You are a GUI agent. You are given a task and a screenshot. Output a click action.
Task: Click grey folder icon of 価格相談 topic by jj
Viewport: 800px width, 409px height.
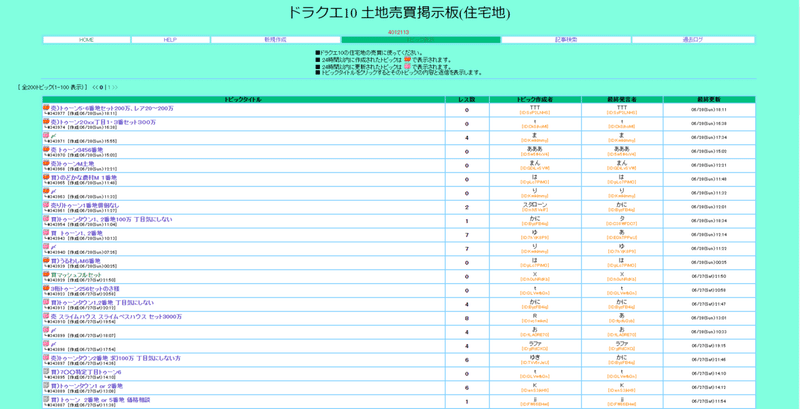(x=46, y=399)
